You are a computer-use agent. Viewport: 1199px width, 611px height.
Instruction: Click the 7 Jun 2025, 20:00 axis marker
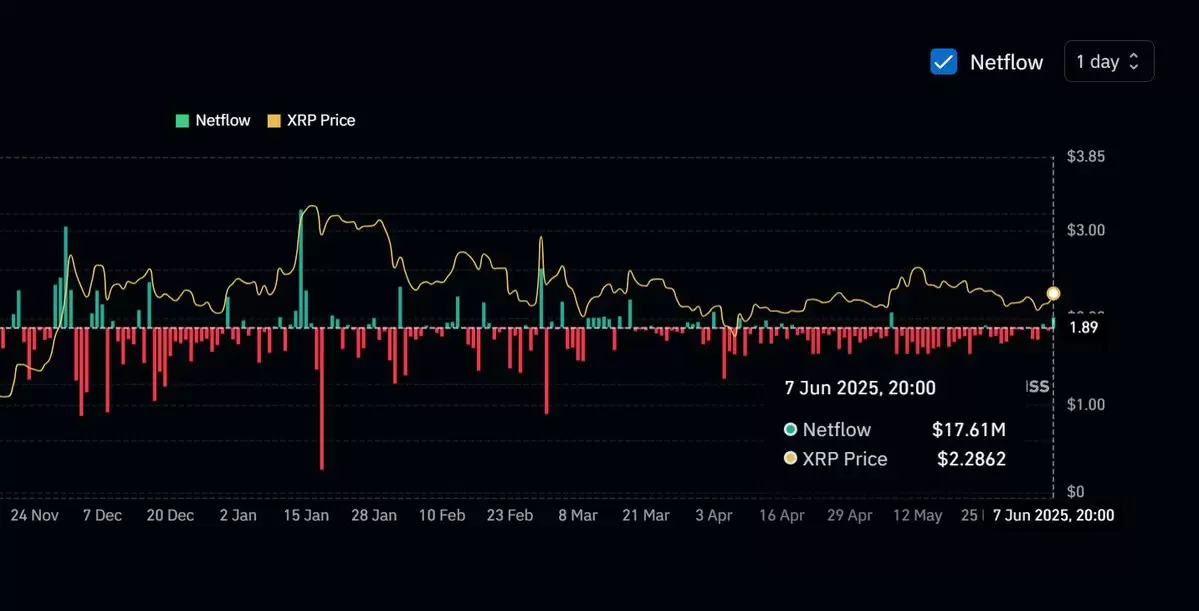[x=1053, y=515]
